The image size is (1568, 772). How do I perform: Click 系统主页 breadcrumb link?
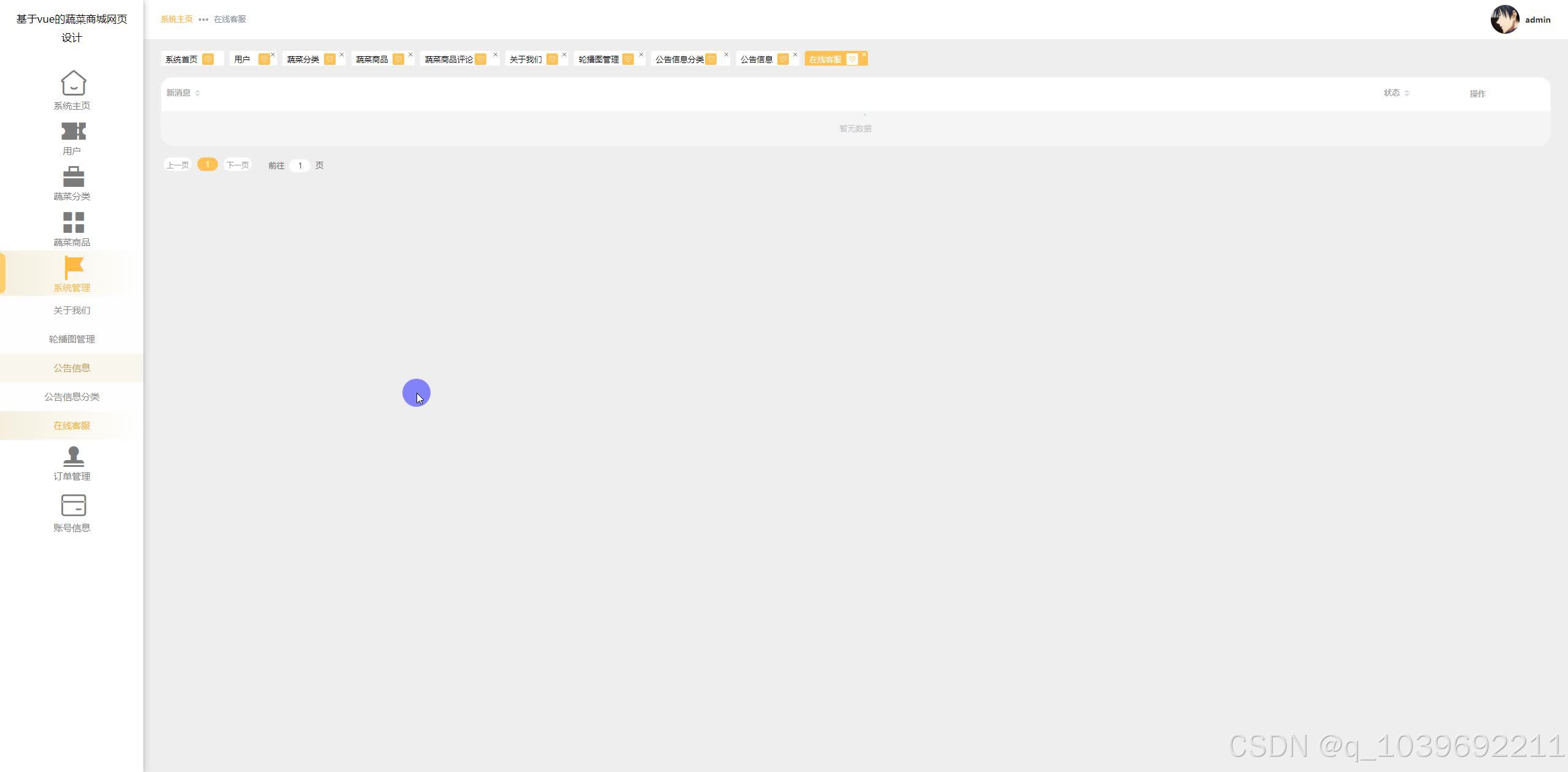tap(176, 20)
